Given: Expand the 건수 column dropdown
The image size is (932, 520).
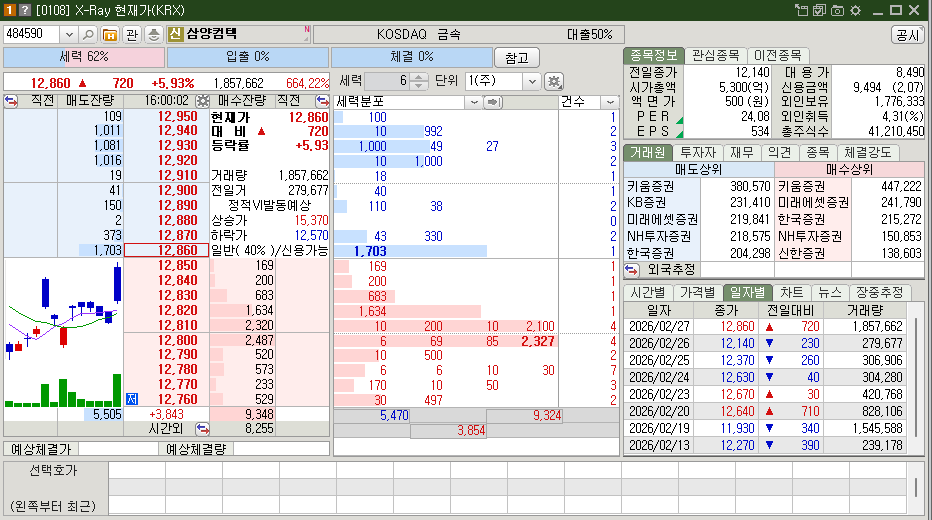Looking at the screenshot, I should click(x=610, y=102).
